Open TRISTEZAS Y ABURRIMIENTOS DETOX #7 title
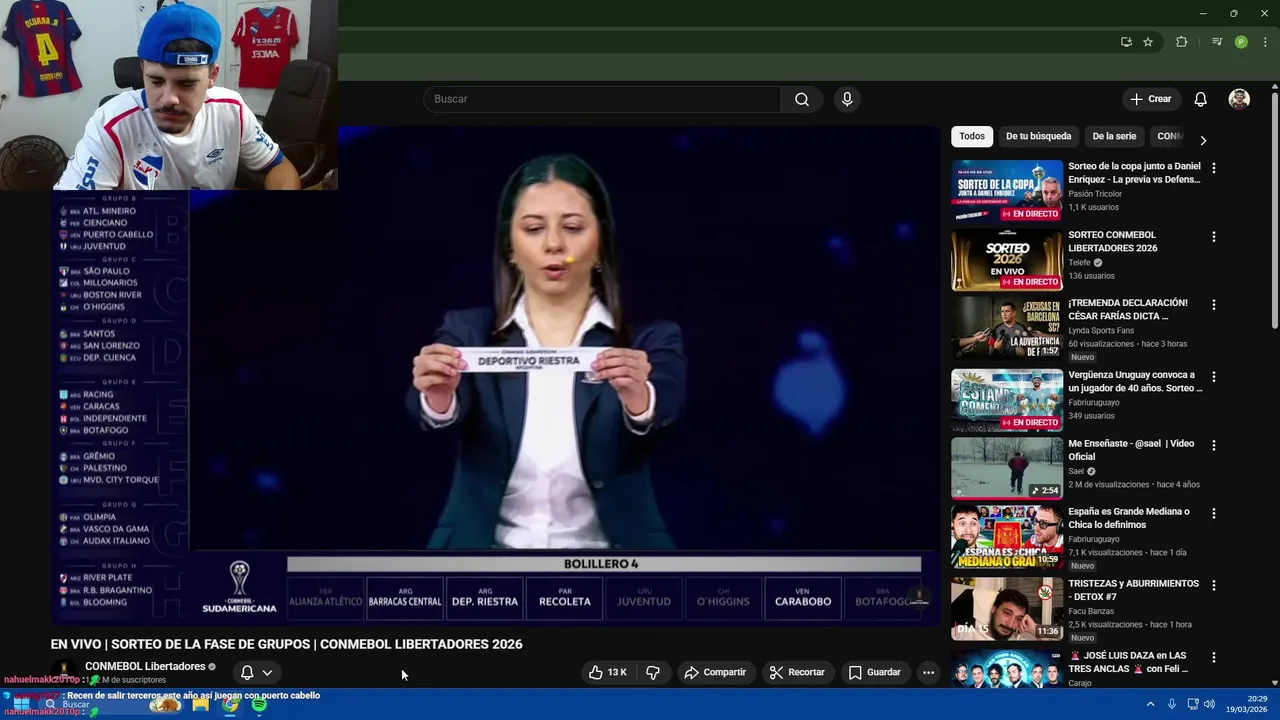 (x=1133, y=590)
